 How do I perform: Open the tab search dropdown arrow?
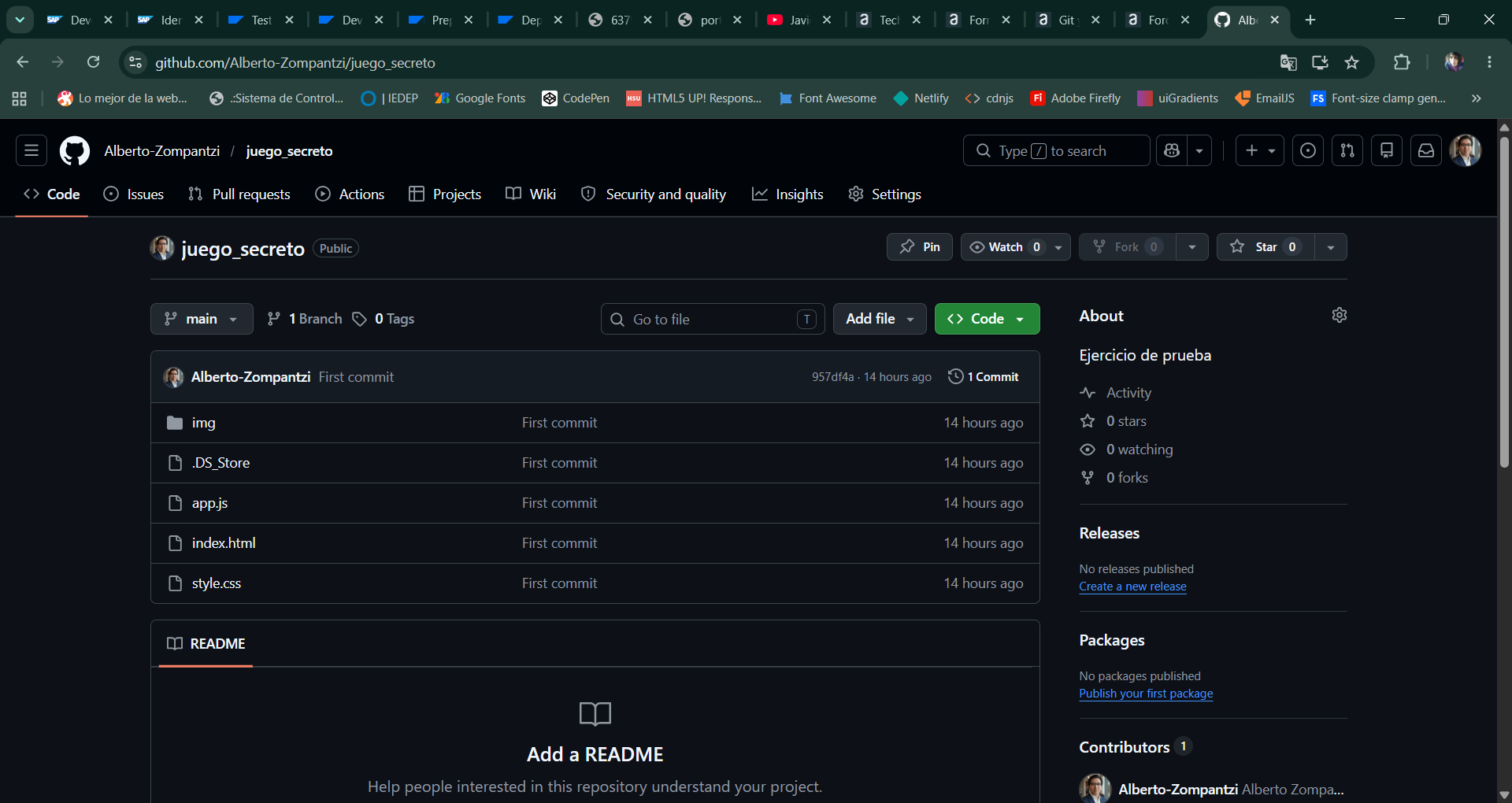pos(20,20)
